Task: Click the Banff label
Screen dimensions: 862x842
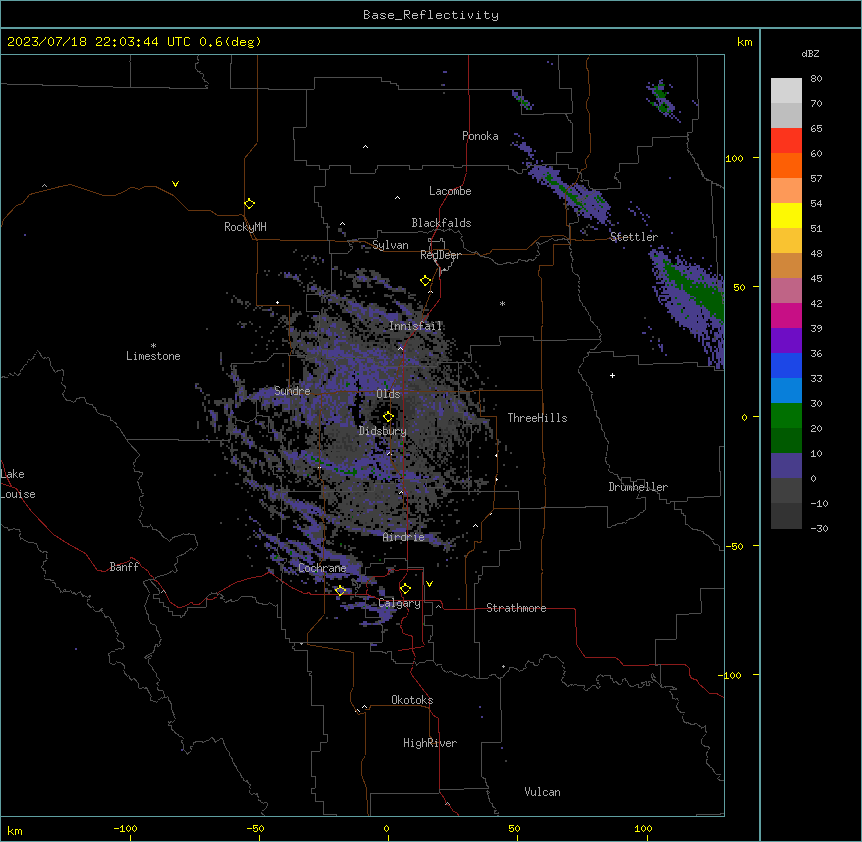Action: 124,567
